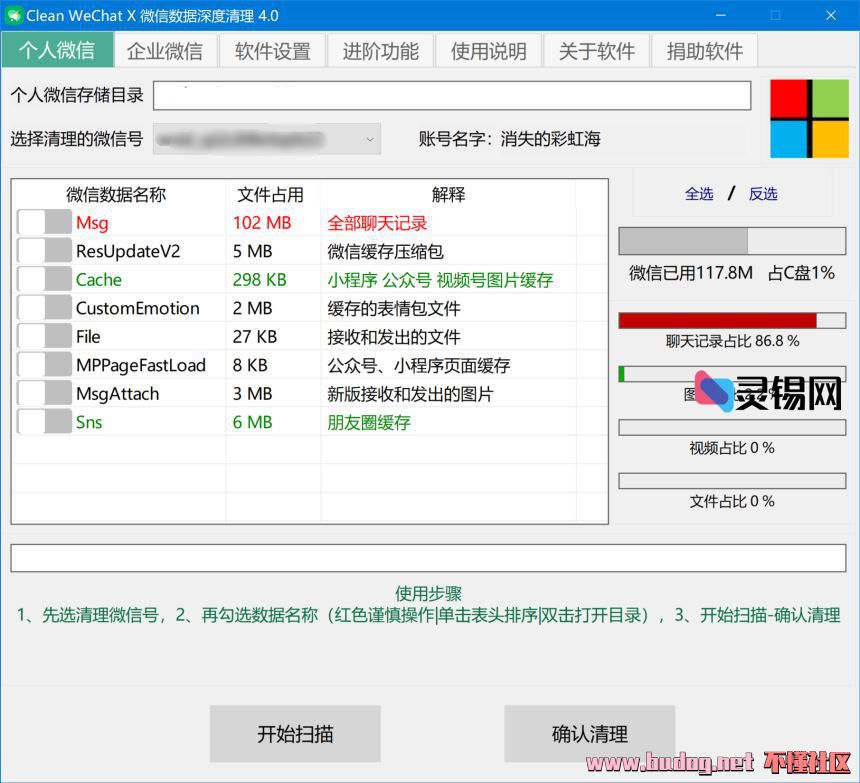Image resolution: width=860 pixels, height=783 pixels.
Task: Click the 聊天记录占比 86.8 % label
Action: click(x=732, y=341)
